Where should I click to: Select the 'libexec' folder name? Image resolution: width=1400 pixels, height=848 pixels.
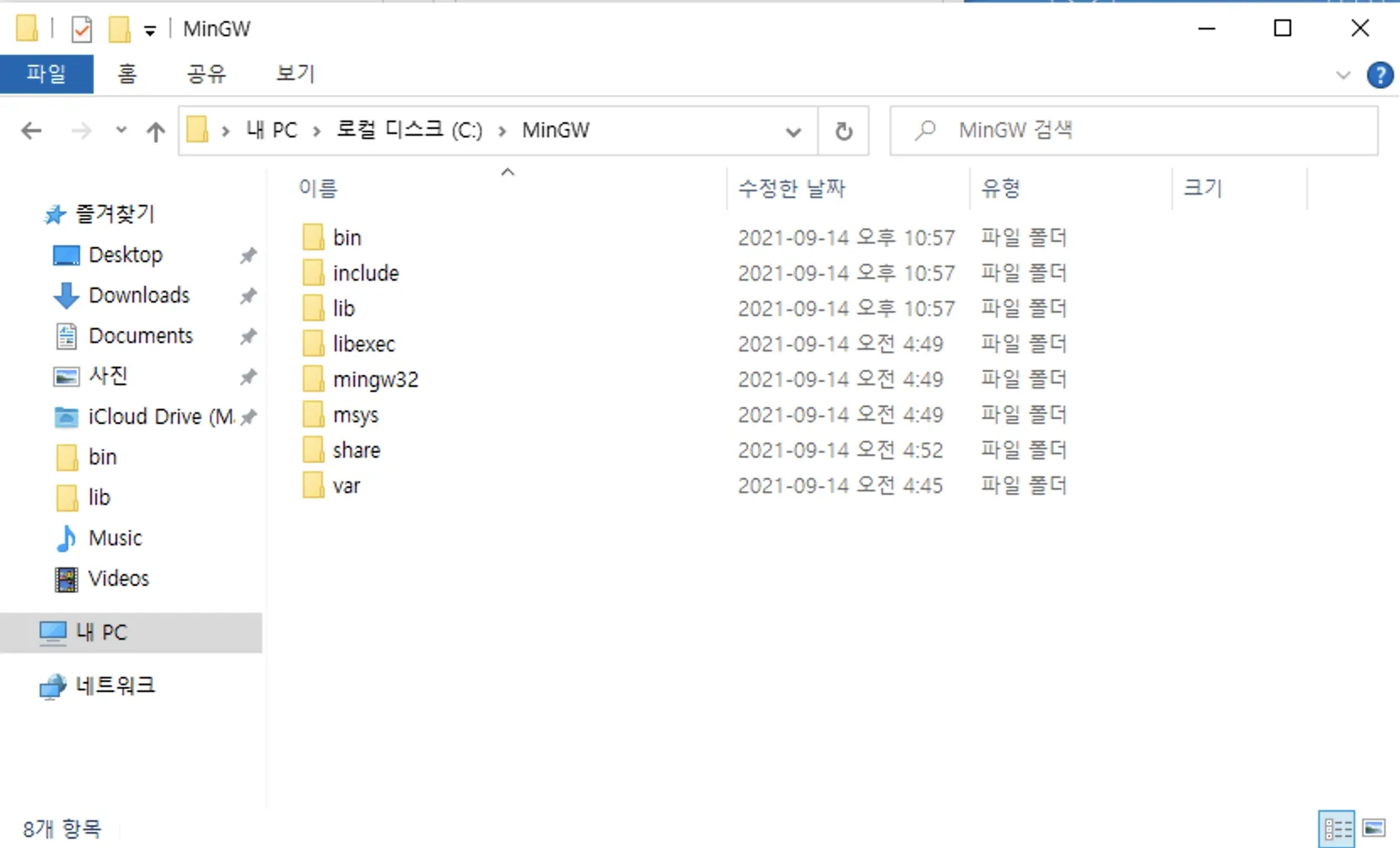(x=363, y=344)
